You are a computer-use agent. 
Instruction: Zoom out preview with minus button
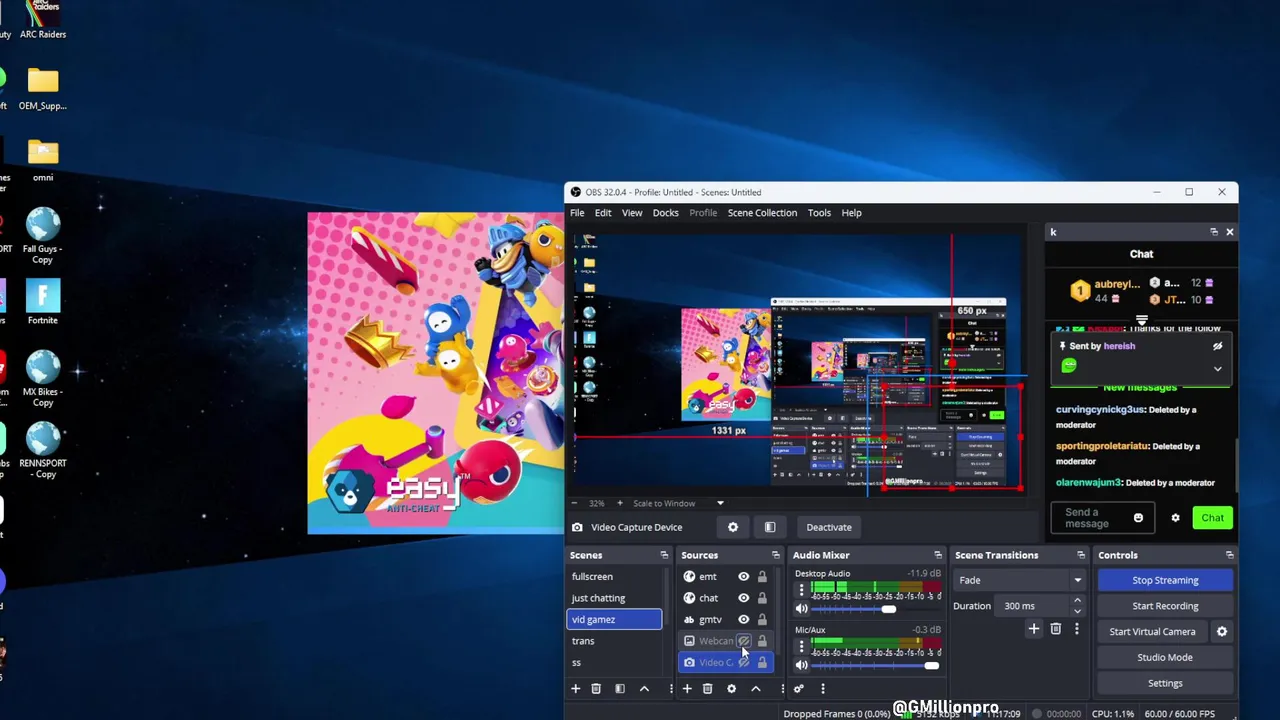pos(574,503)
